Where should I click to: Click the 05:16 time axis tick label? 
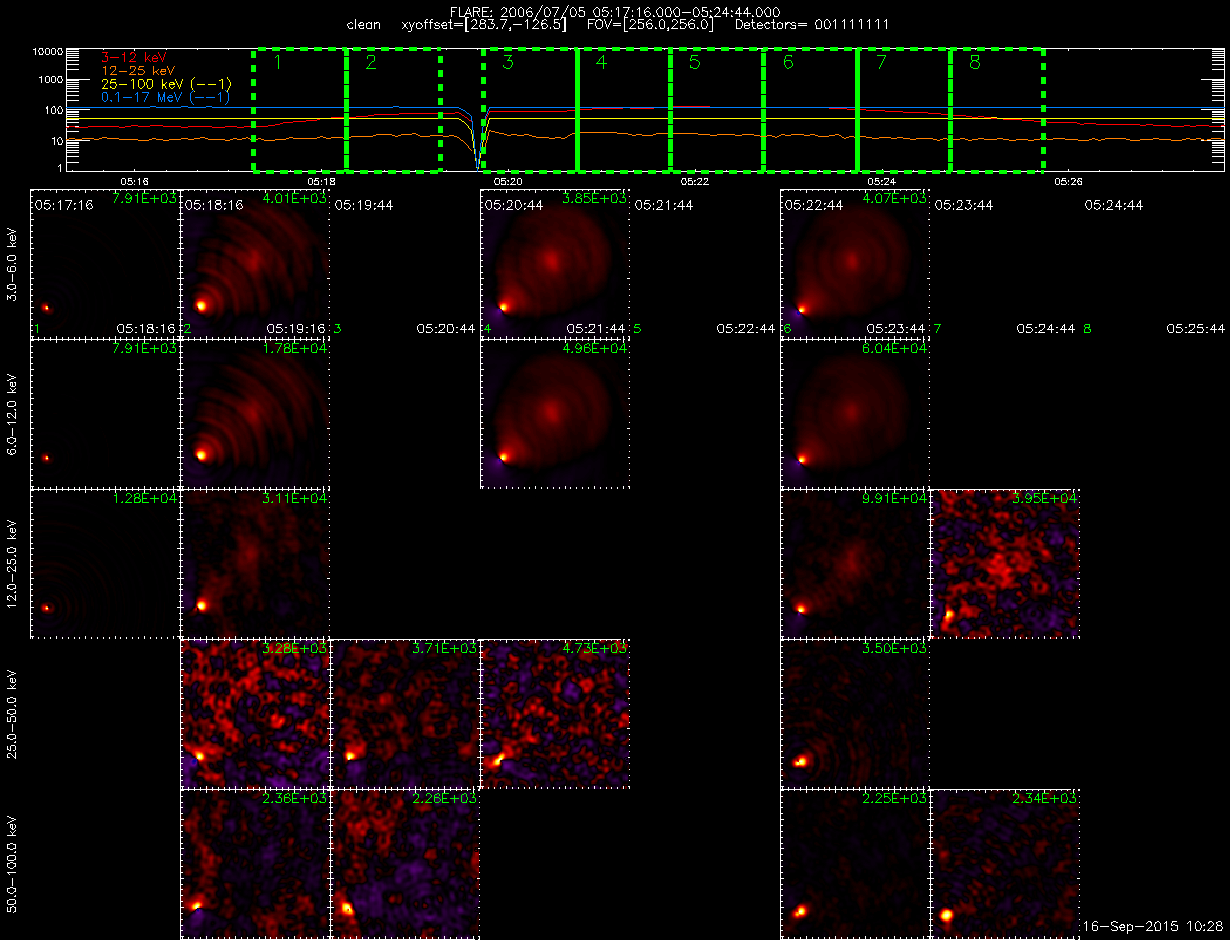[x=134, y=181]
